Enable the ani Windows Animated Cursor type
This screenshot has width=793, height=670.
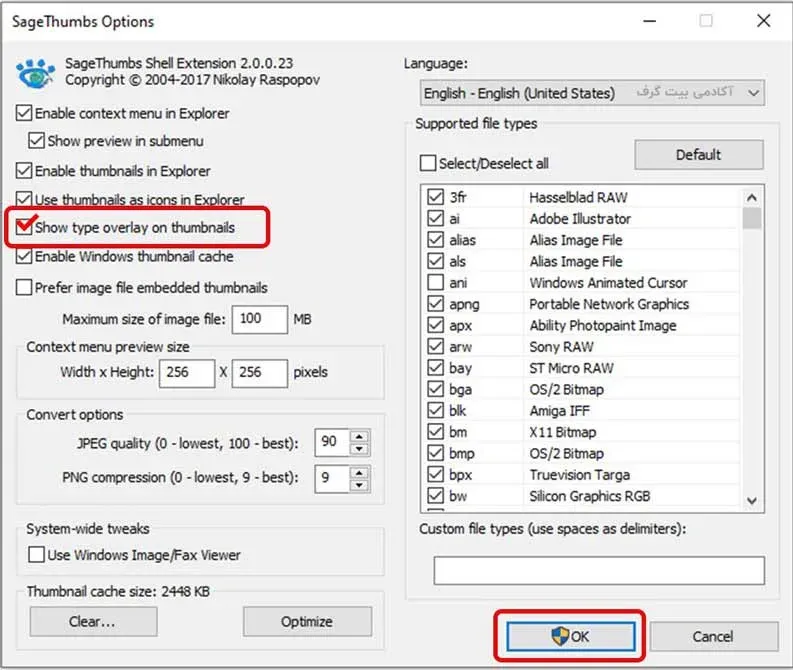click(435, 282)
